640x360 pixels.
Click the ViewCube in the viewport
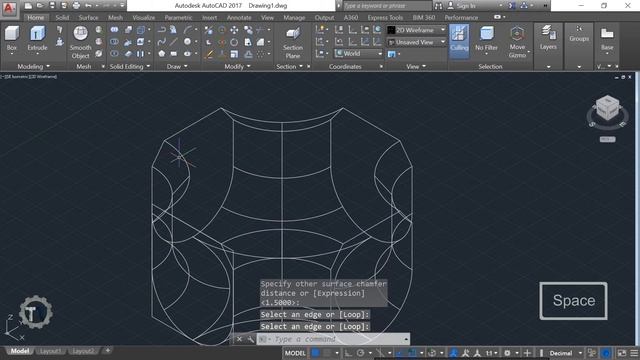pos(607,109)
